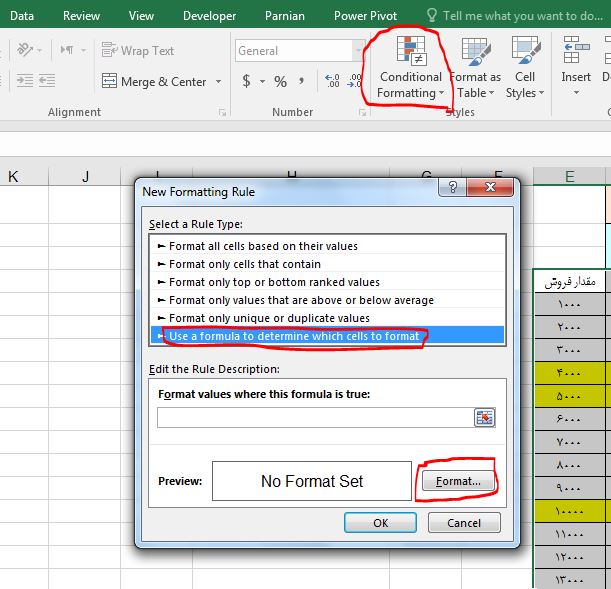Screen dimensions: 611x589
Task: Close the New Formatting Rule dialog
Action: click(490, 187)
